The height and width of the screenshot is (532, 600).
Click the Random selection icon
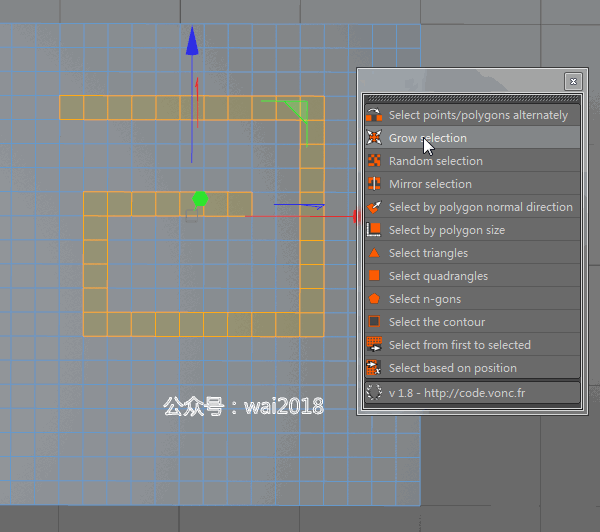pyautogui.click(x=374, y=161)
